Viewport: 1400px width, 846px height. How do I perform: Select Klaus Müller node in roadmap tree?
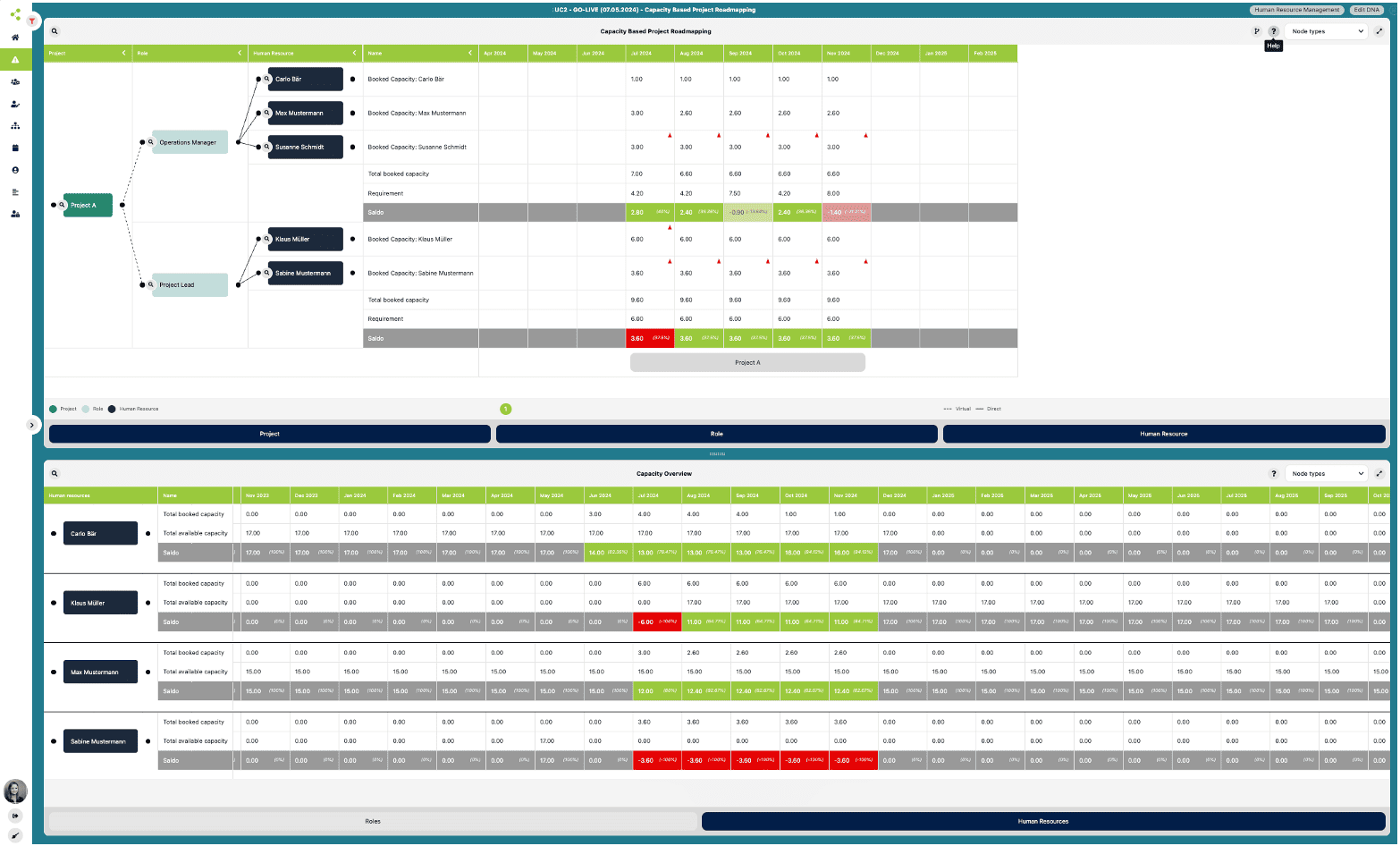306,239
